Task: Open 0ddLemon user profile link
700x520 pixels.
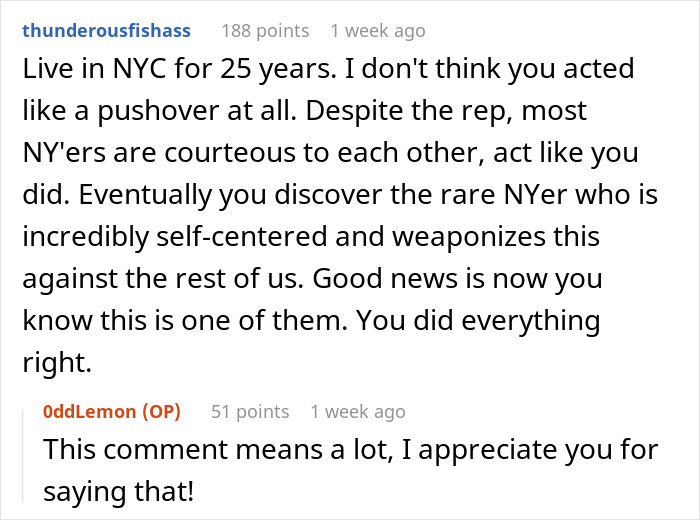Action: pos(92,412)
